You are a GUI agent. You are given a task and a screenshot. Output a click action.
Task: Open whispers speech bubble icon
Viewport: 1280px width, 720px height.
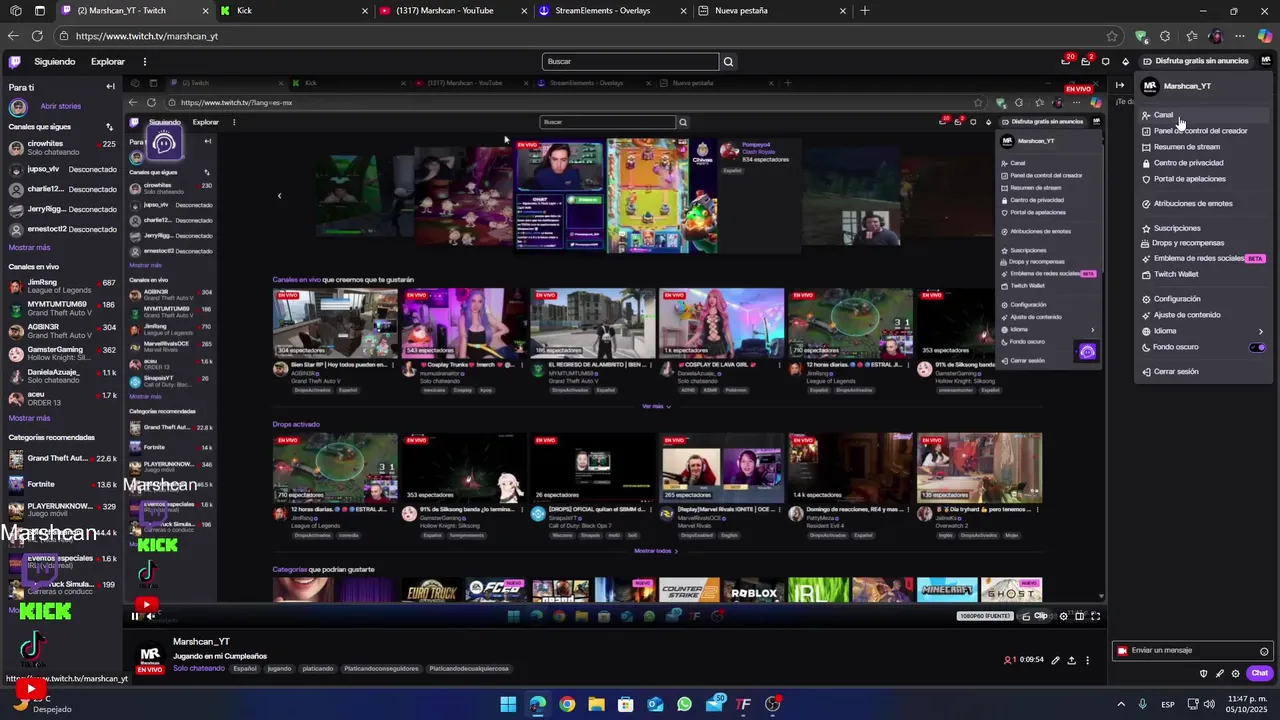coord(1105,62)
